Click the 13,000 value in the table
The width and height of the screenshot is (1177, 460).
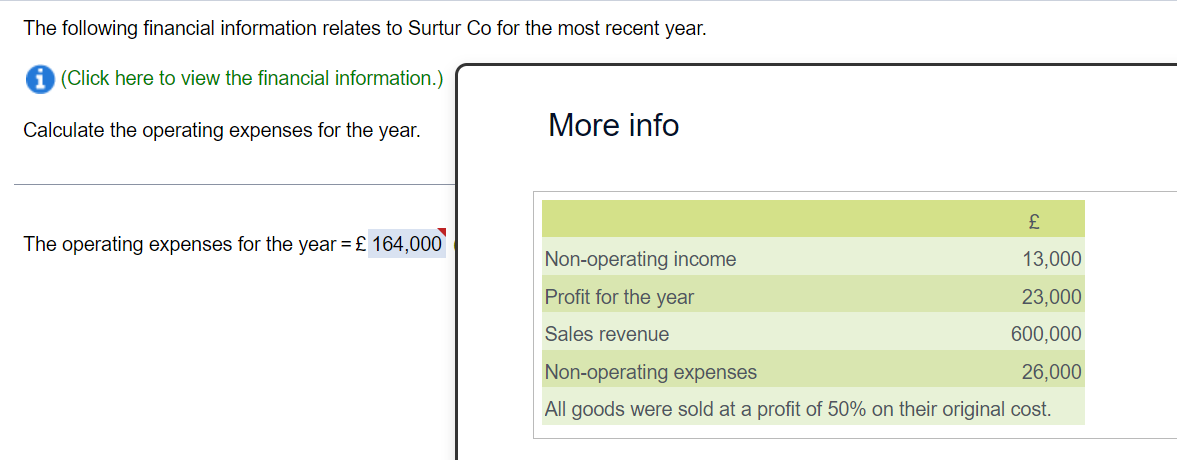point(1051,260)
